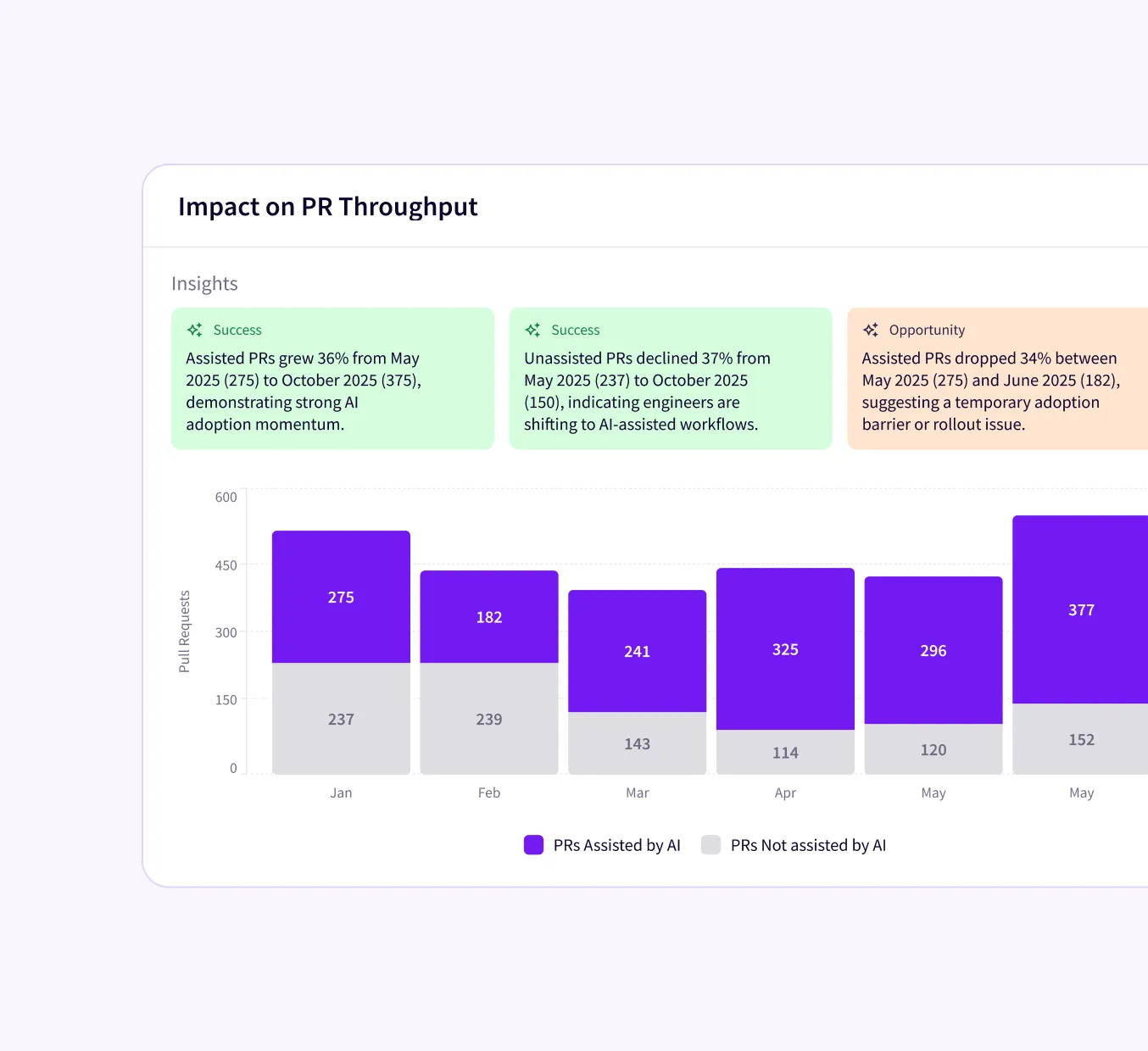Select the purple bar segment labeled 377
The image size is (1148, 1051).
pos(1081,609)
